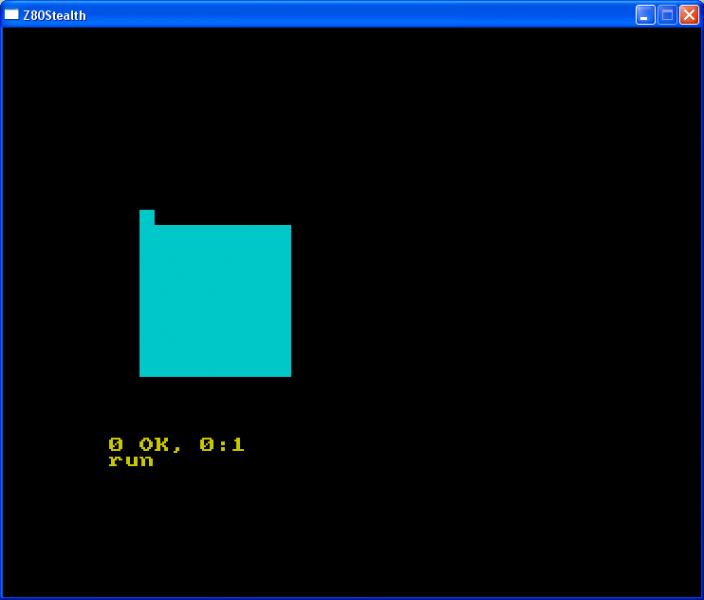Click the small cyan notch above the square

pos(147,217)
